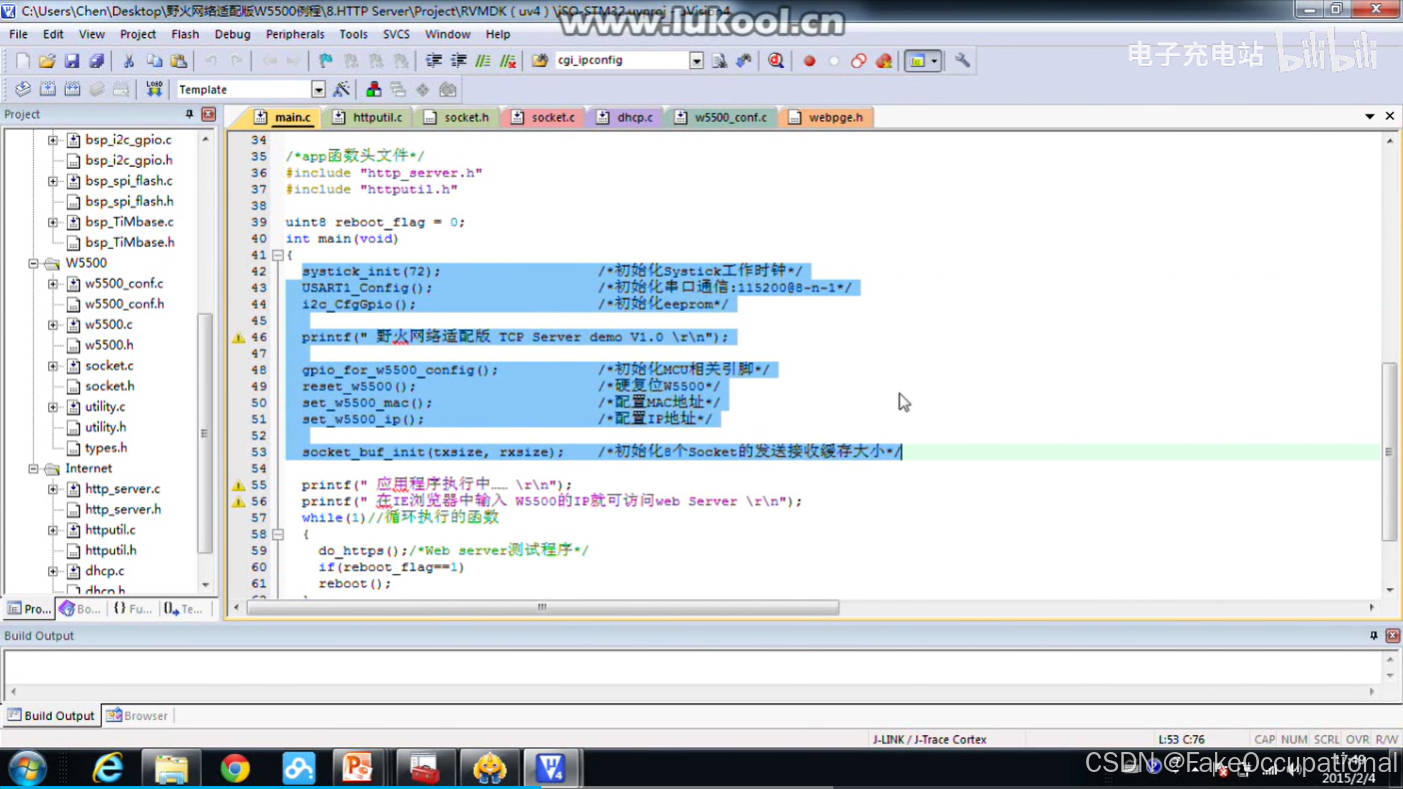Select types.h in project tree
This screenshot has width=1403, height=789.
pos(106,448)
